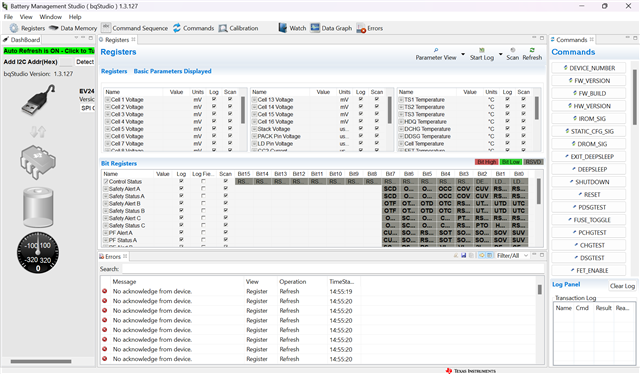The image size is (640, 374).
Task: Click the RSVD gray legend swatch
Action: coord(533,162)
